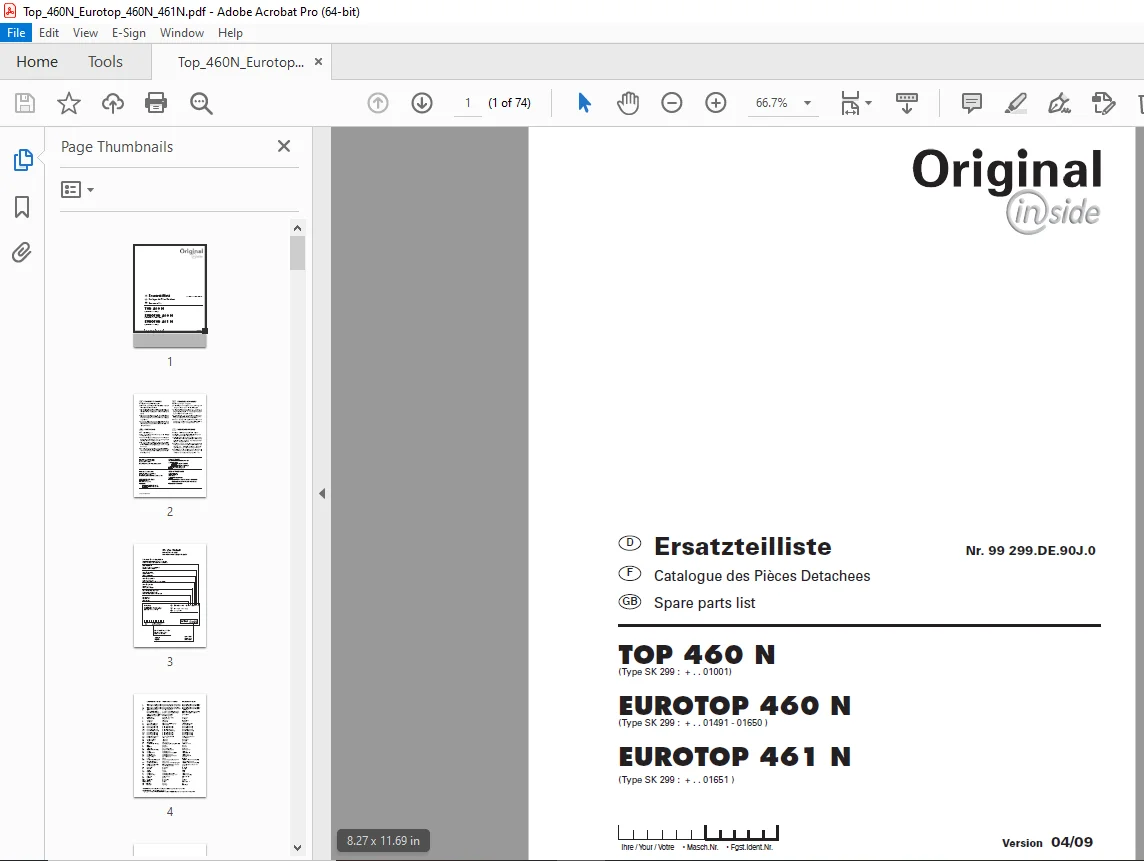Open the File menu
This screenshot has height=861, width=1144.
click(x=16, y=33)
